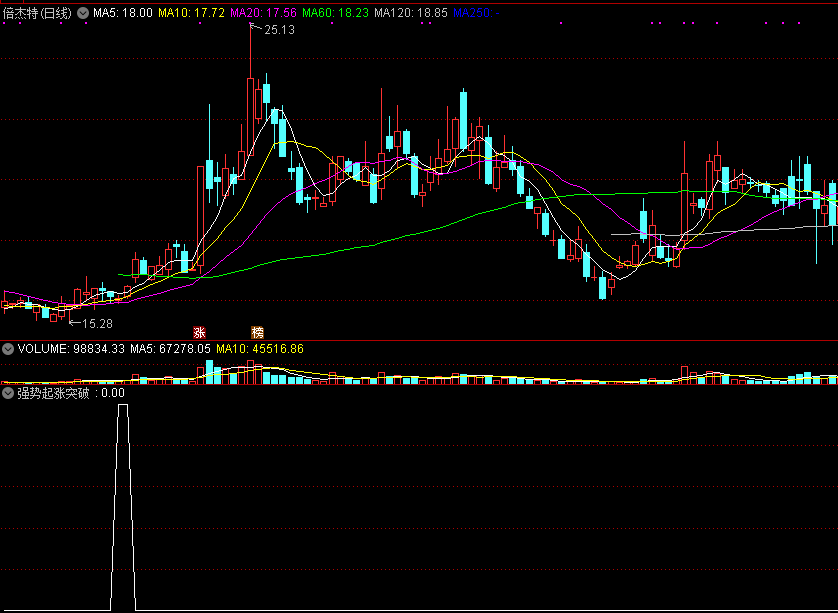Click the volume MA5: 67278.05 label

pyautogui.click(x=170, y=350)
